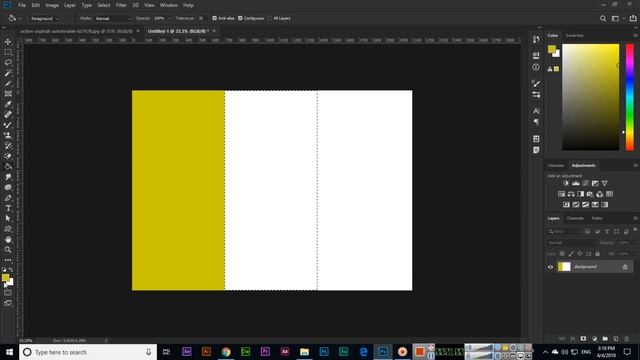Open the Color panel menu
Viewport: 640px width, 360px height.
635,36
